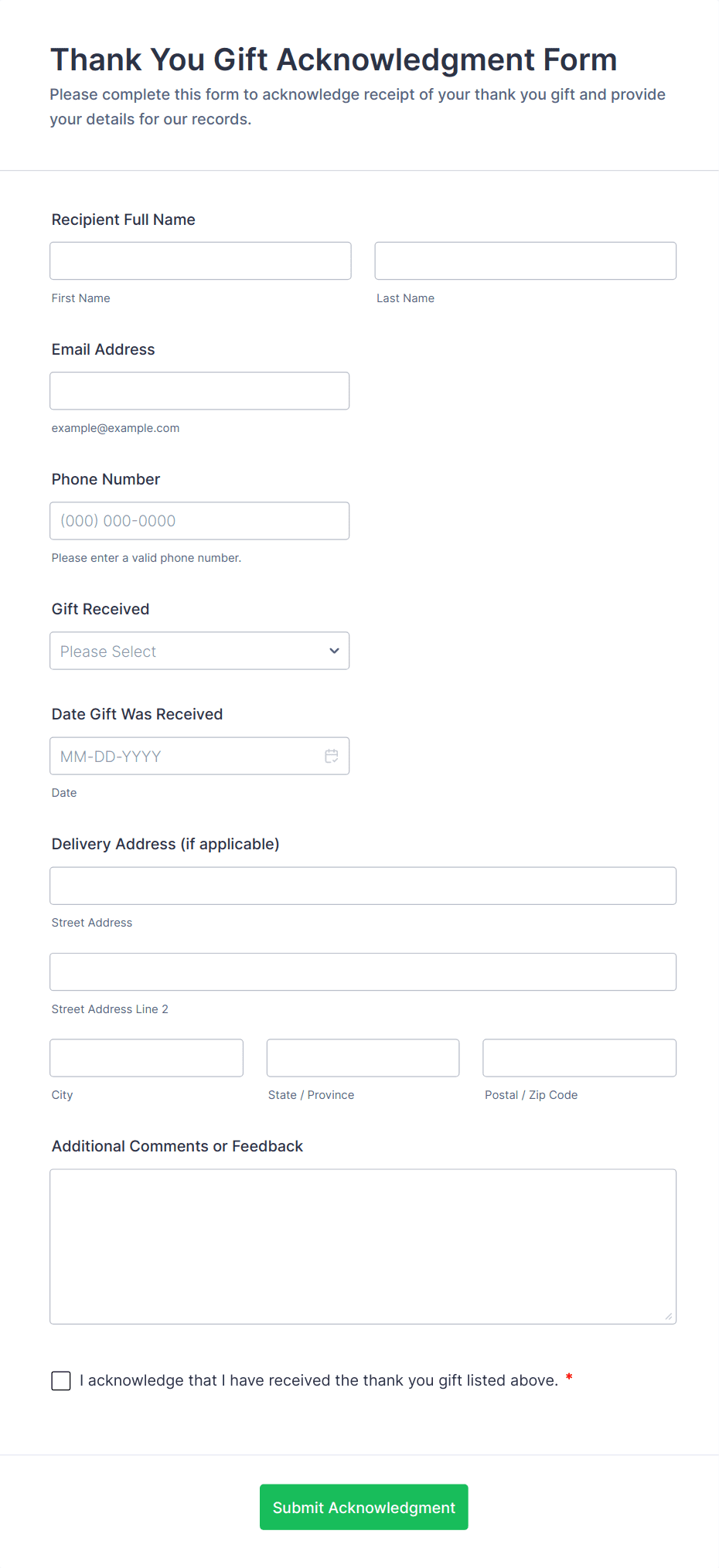Click the Postal / Zip Code field
The image size is (719, 1568).
tap(579, 1057)
